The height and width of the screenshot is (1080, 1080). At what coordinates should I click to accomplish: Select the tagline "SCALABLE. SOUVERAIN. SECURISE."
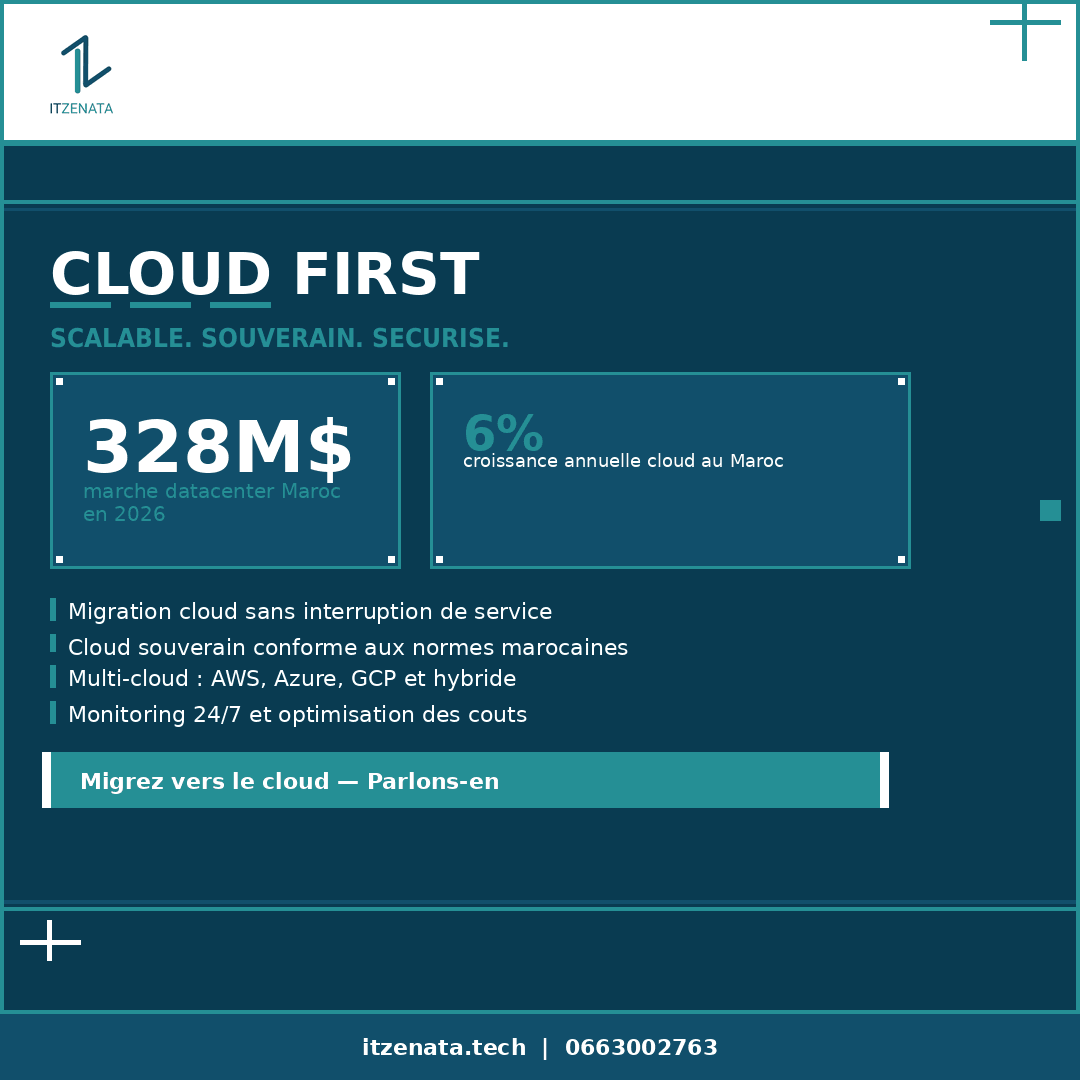(279, 338)
